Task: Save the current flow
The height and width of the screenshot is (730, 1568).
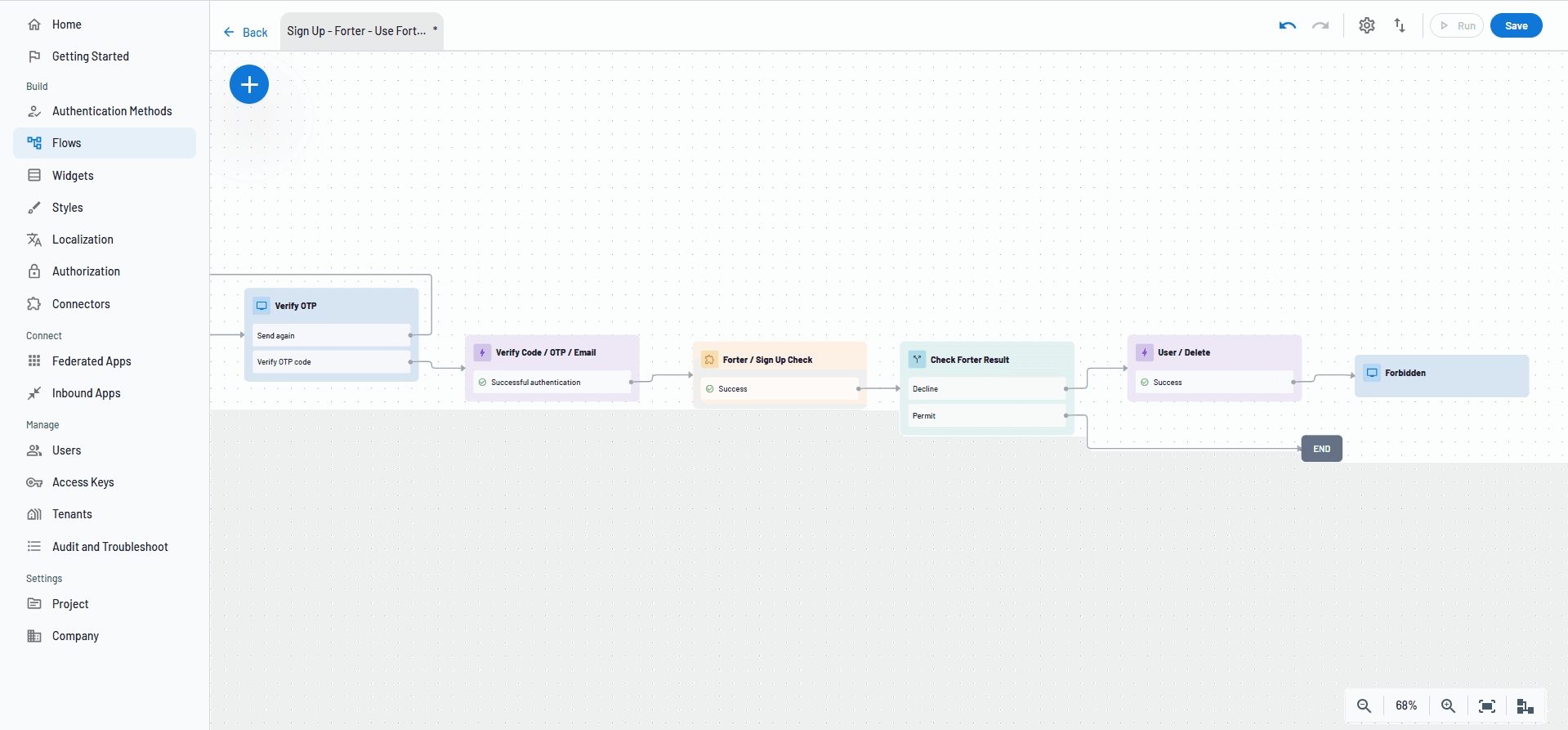Action: (x=1516, y=25)
